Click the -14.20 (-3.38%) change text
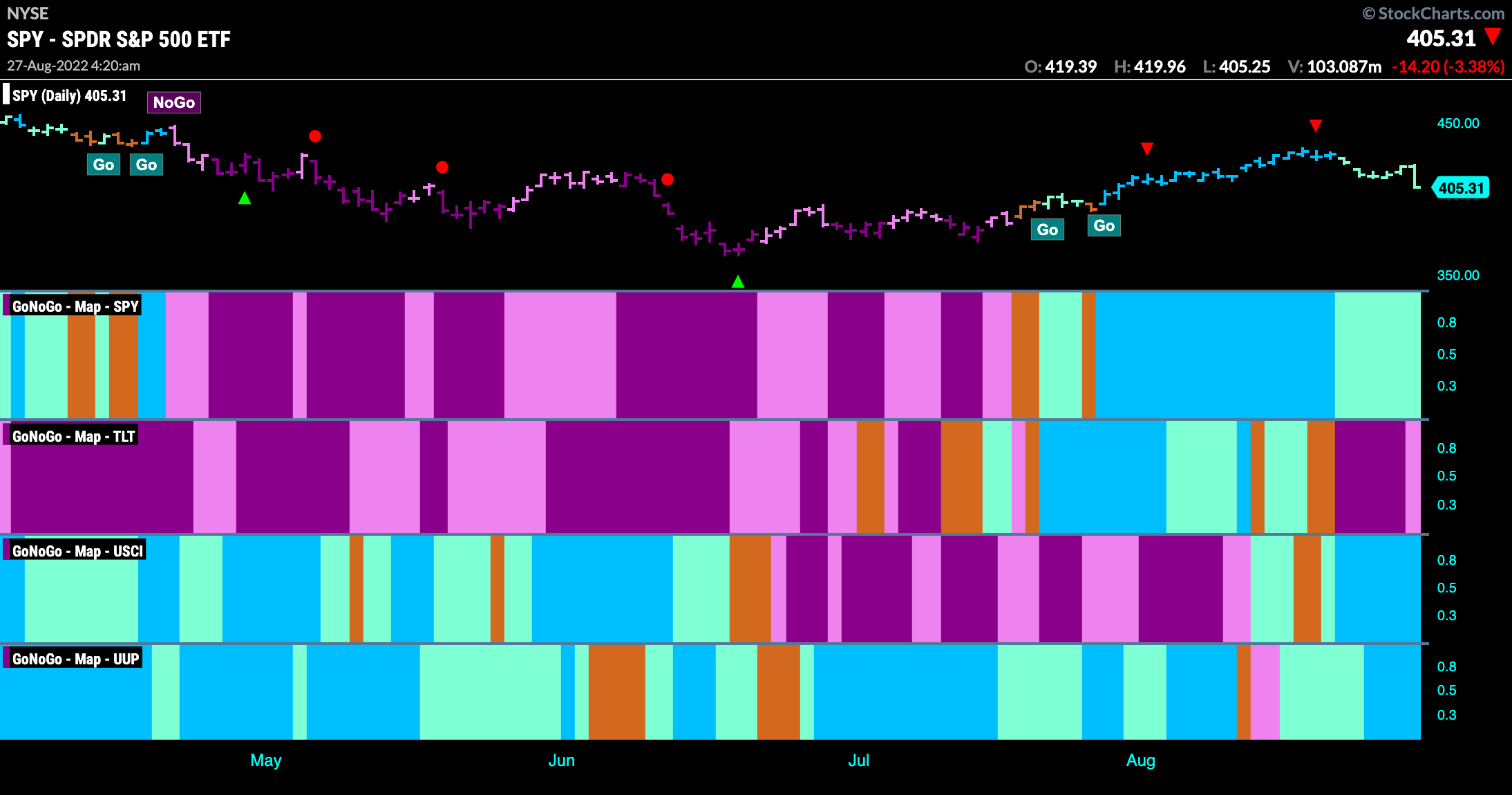1512x795 pixels. coord(1448,67)
